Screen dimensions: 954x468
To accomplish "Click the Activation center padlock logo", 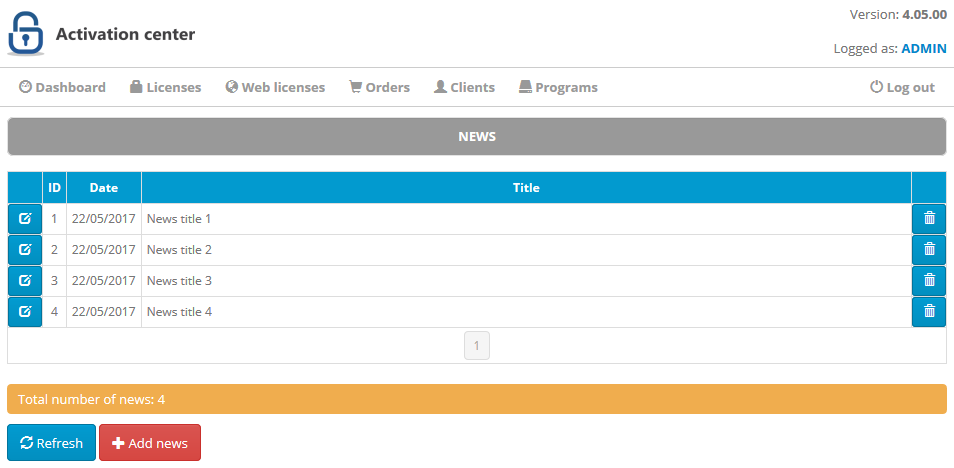I will pos(26,33).
